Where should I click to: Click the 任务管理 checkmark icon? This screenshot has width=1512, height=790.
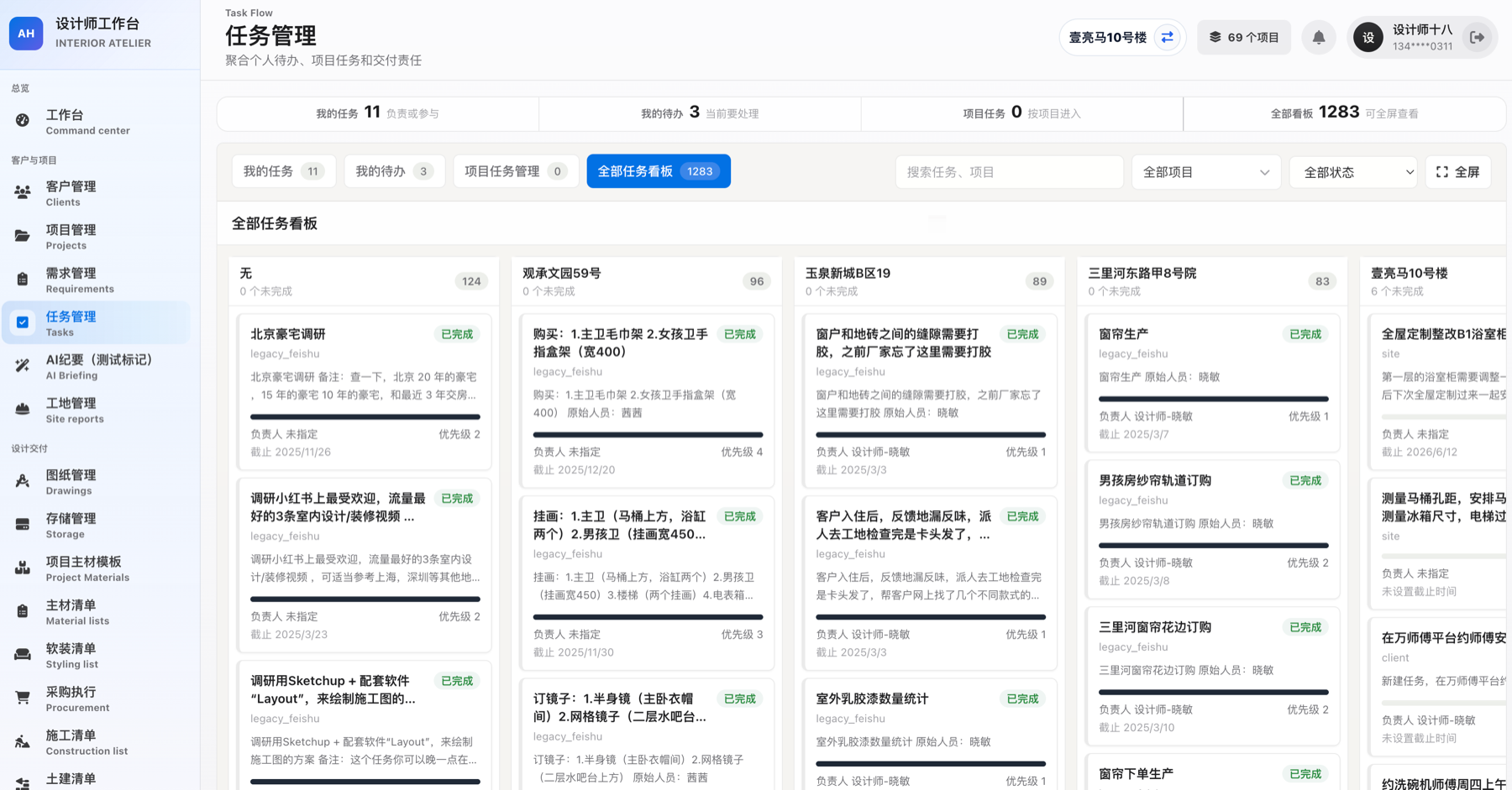(x=23, y=323)
